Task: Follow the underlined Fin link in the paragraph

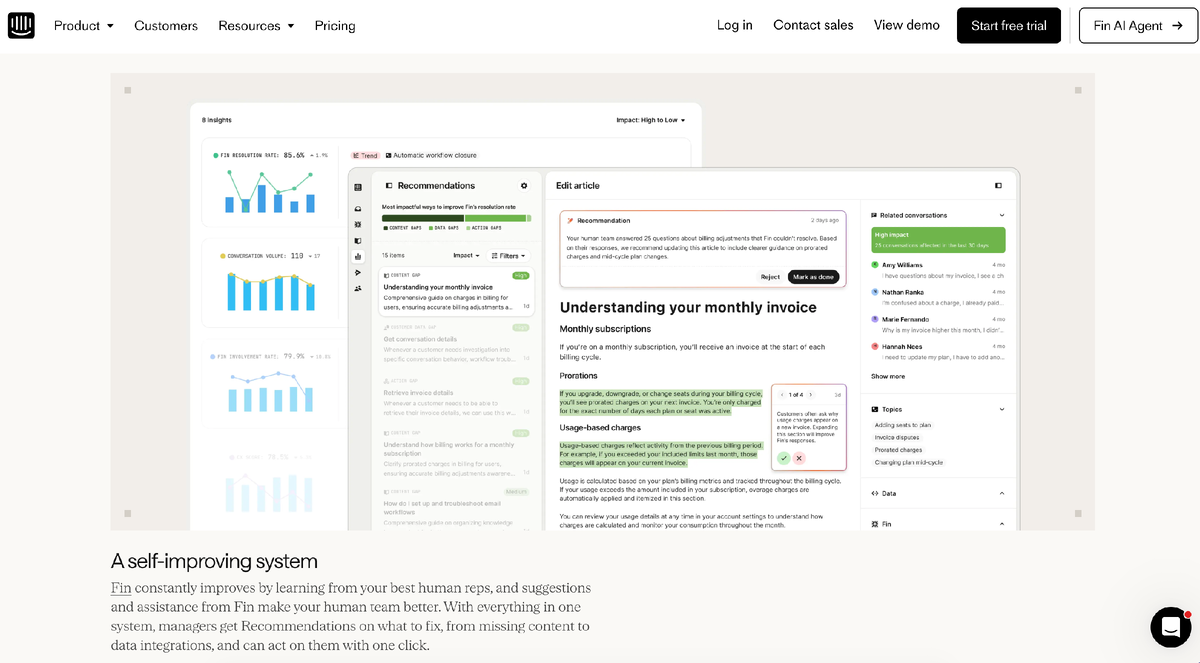Action: click(121, 588)
